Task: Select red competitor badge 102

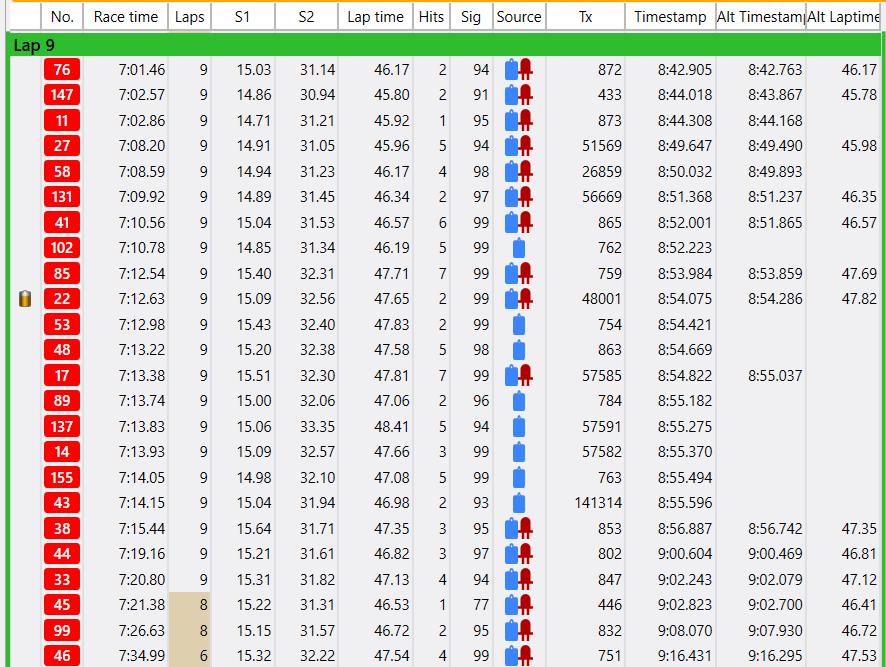Action: point(62,248)
